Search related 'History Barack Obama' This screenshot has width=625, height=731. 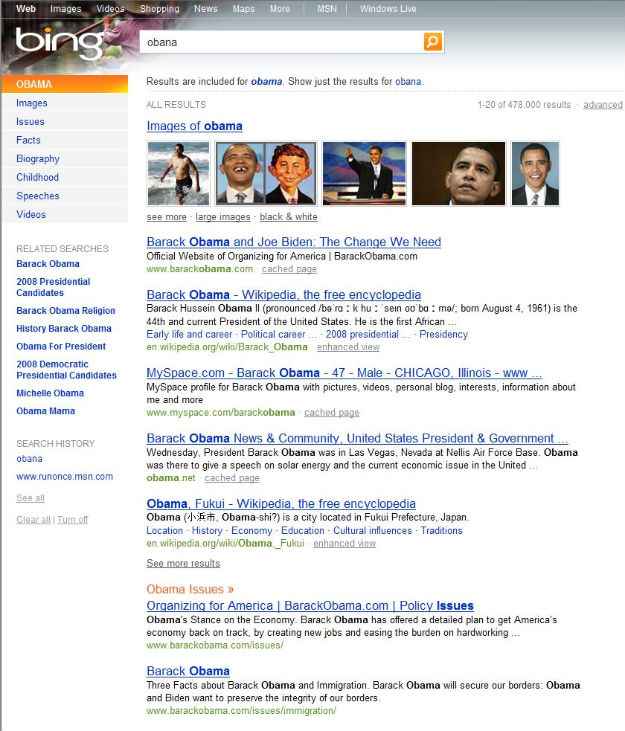tap(63, 329)
